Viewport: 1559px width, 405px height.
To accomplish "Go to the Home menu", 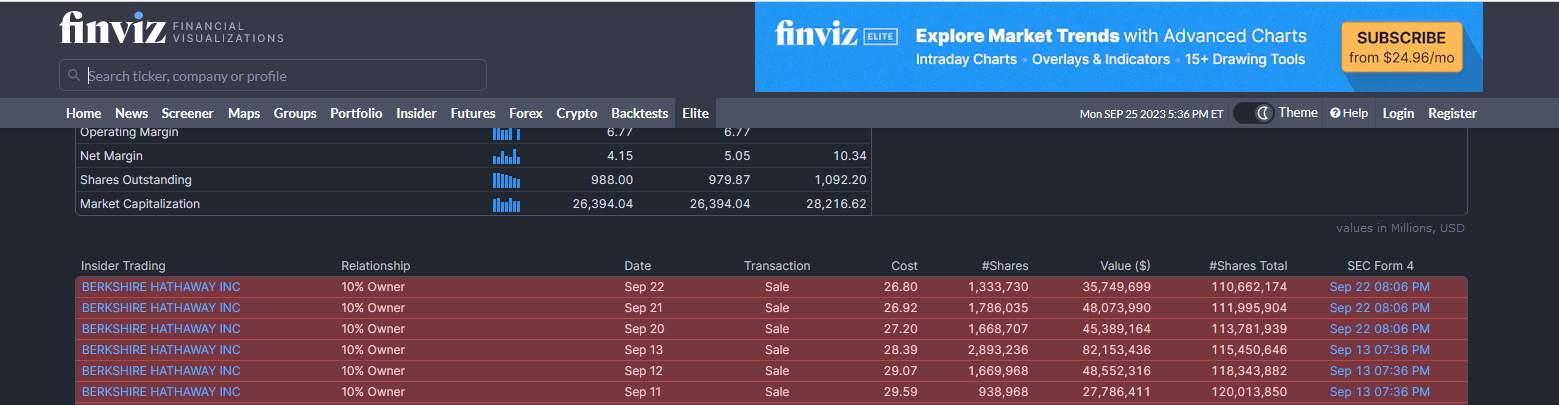I will coord(84,113).
